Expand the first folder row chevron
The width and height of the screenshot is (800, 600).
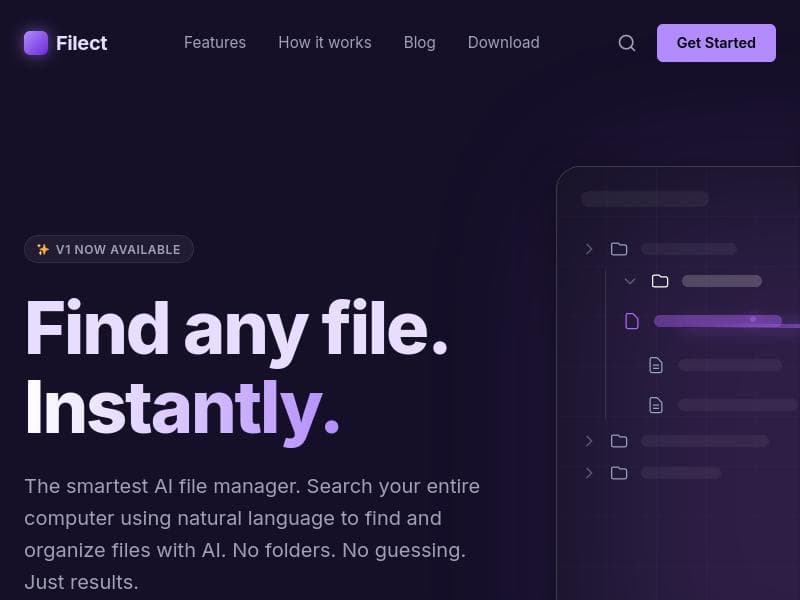click(589, 249)
